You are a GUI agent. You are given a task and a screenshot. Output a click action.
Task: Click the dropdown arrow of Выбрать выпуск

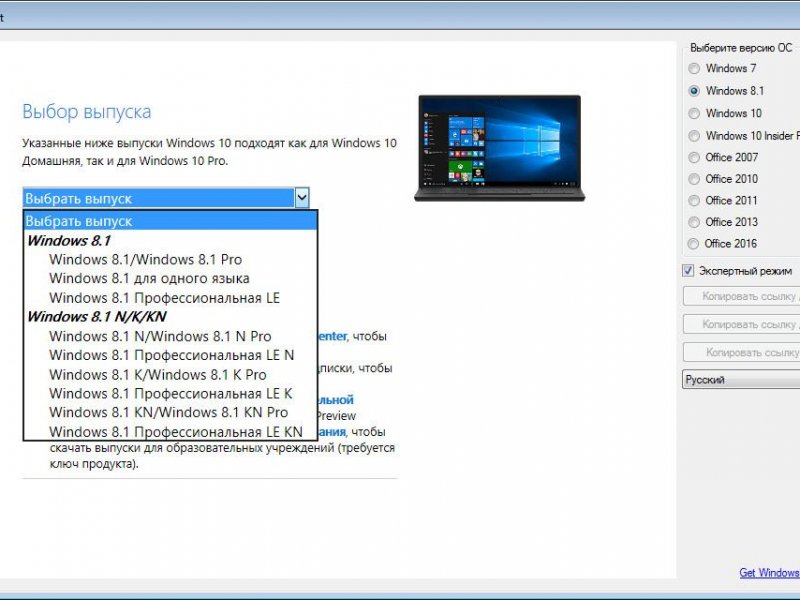click(302, 198)
